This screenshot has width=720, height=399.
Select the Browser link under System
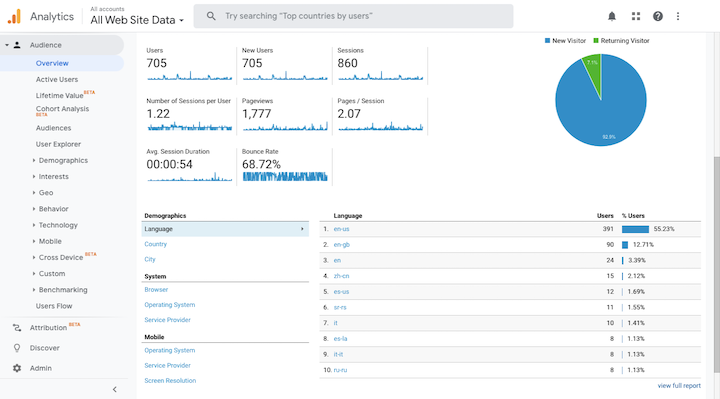coord(156,290)
